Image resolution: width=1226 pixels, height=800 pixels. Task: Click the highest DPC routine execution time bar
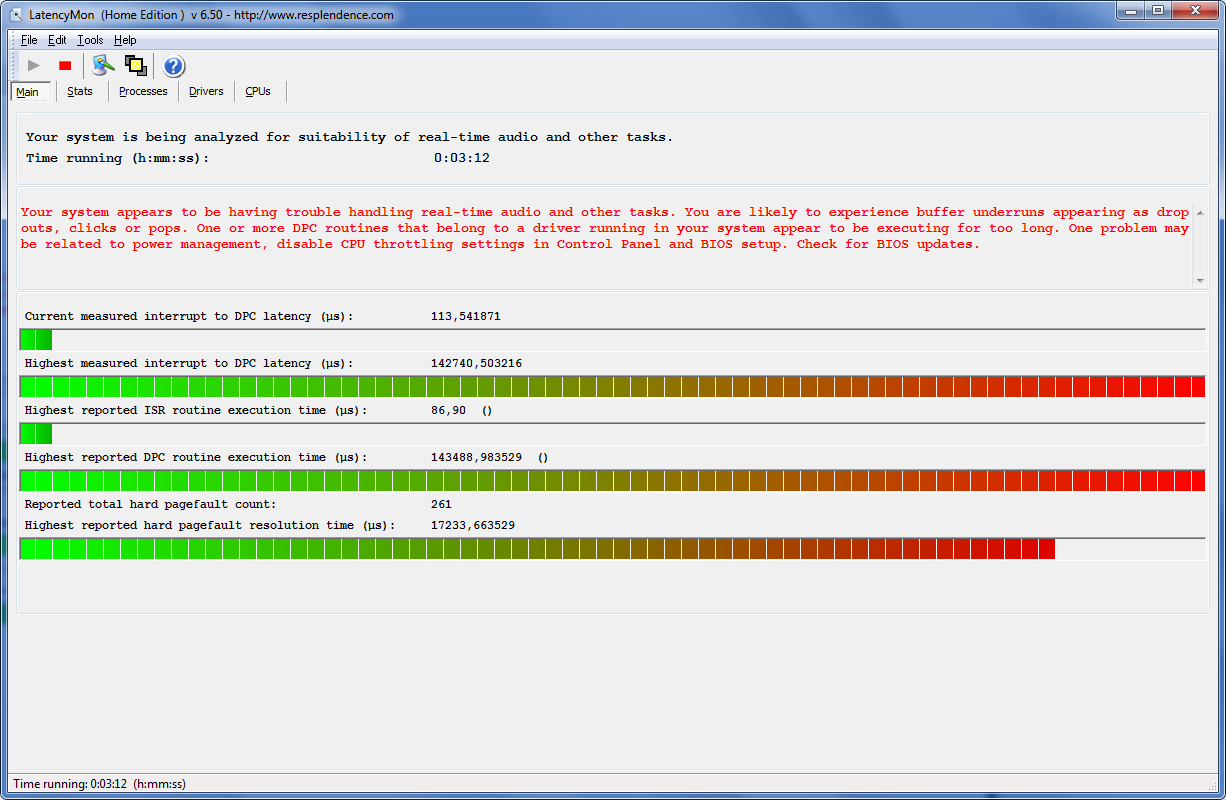(x=612, y=480)
